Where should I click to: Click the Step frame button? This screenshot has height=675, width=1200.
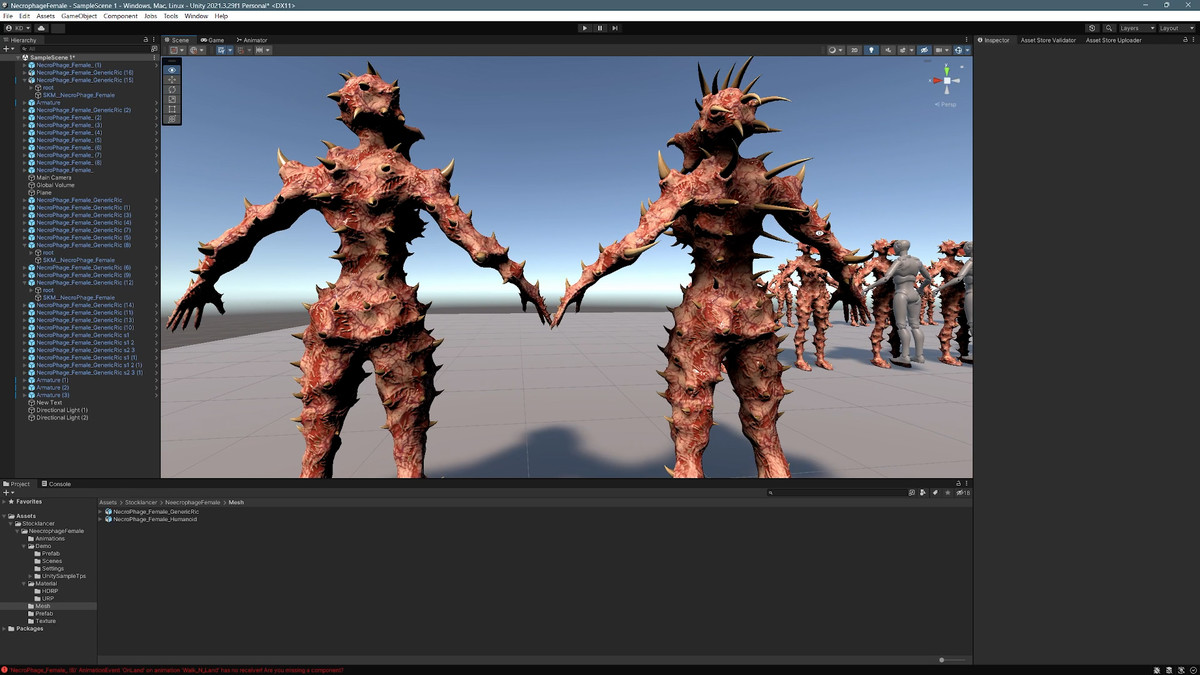(615, 28)
